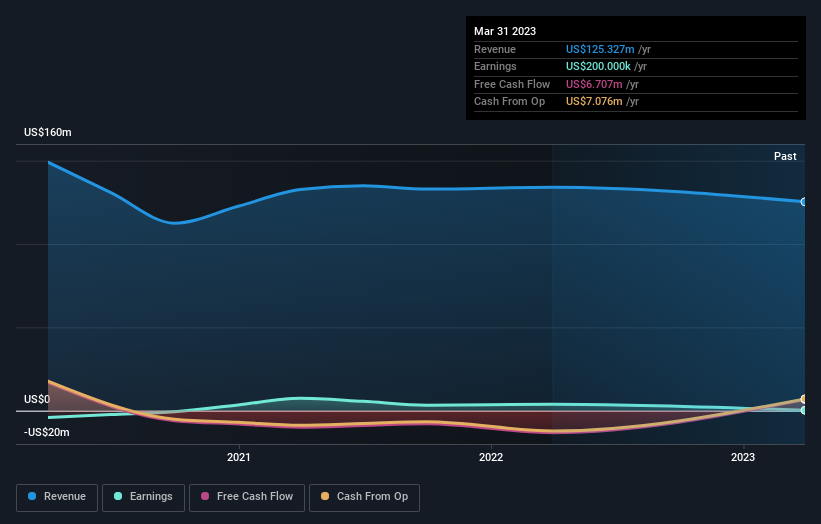The width and height of the screenshot is (821, 524).
Task: Click the Revenue label in tooltip
Action: [495, 49]
